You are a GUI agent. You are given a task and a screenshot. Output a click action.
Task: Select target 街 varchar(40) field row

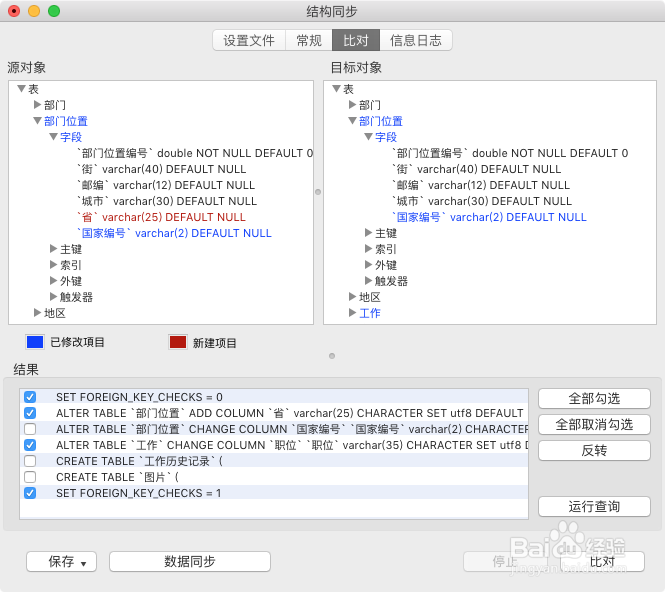point(476,169)
